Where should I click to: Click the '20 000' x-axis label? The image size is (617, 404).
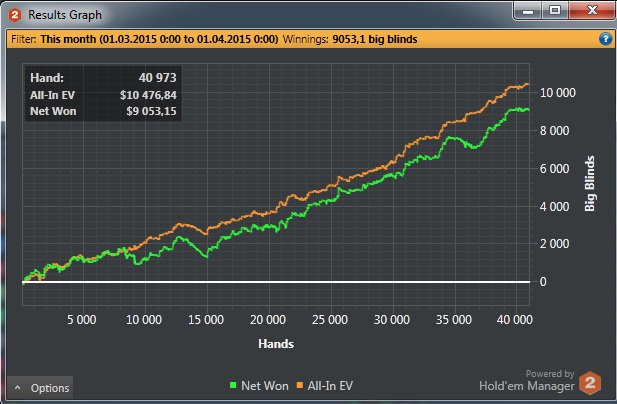[x=268, y=319]
